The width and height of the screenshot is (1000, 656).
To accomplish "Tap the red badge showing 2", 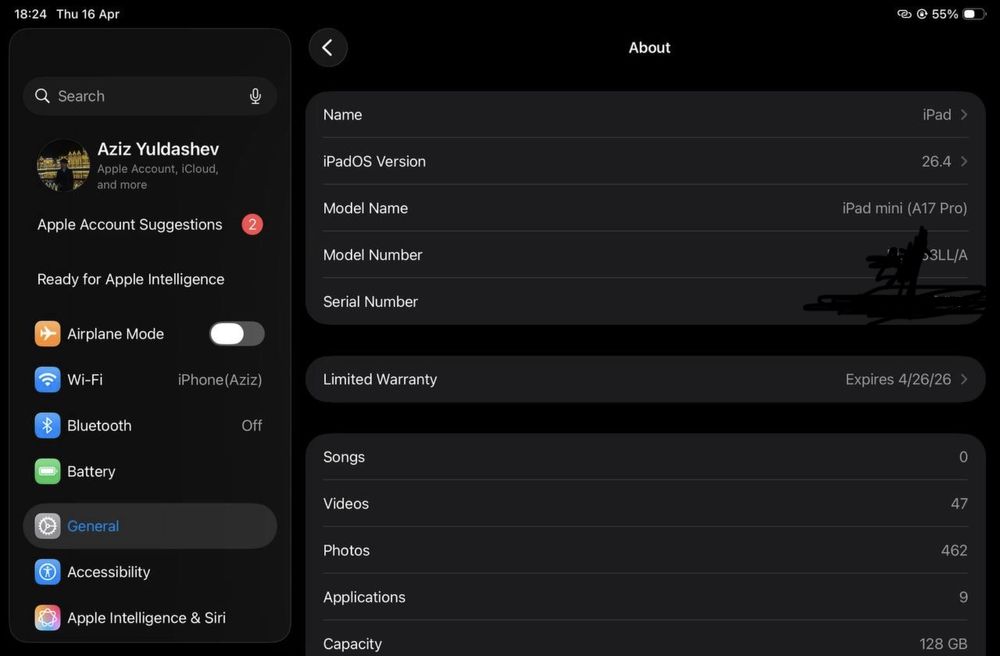I will tap(252, 224).
